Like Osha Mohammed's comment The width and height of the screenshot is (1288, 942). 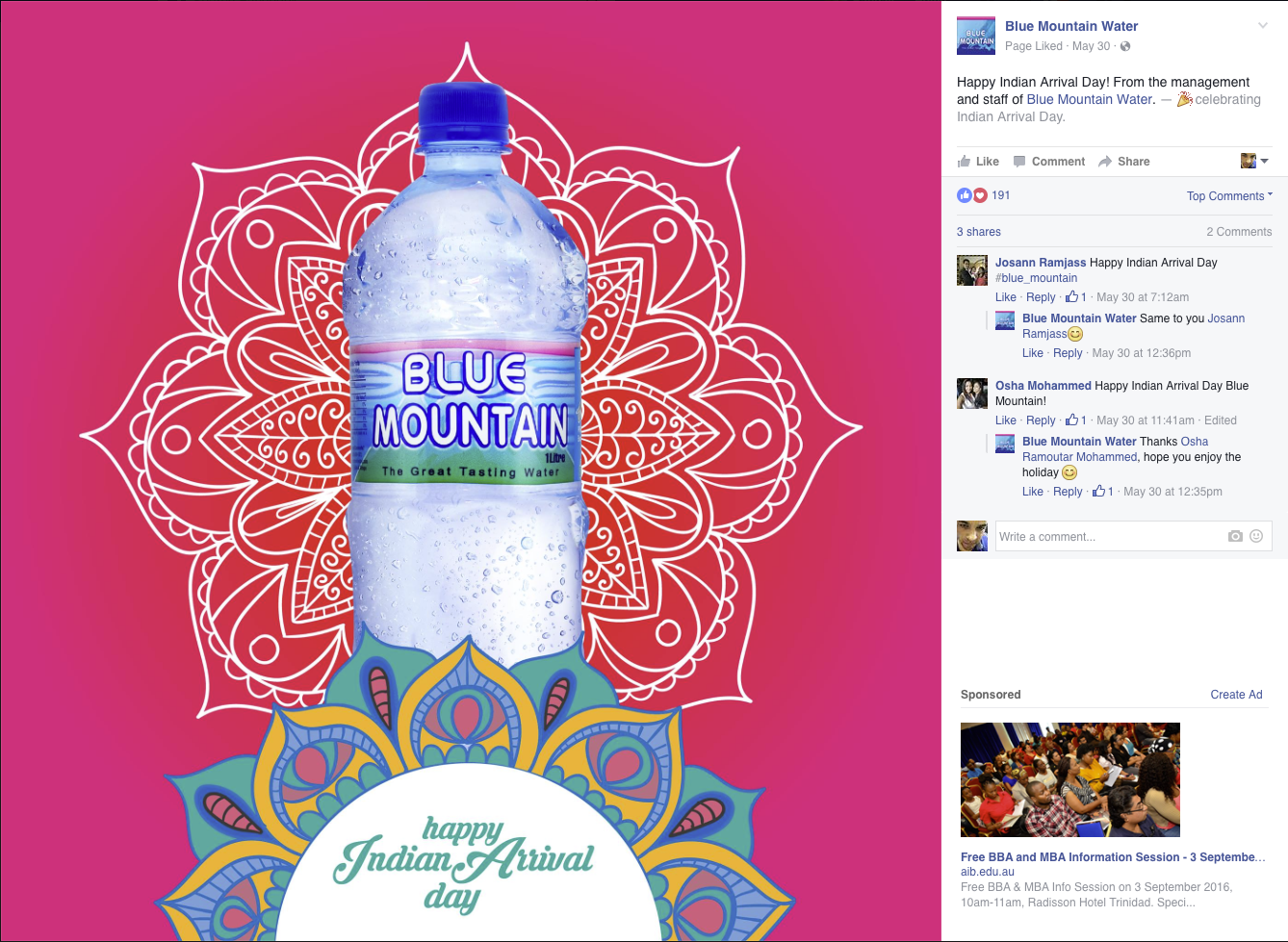click(1006, 420)
